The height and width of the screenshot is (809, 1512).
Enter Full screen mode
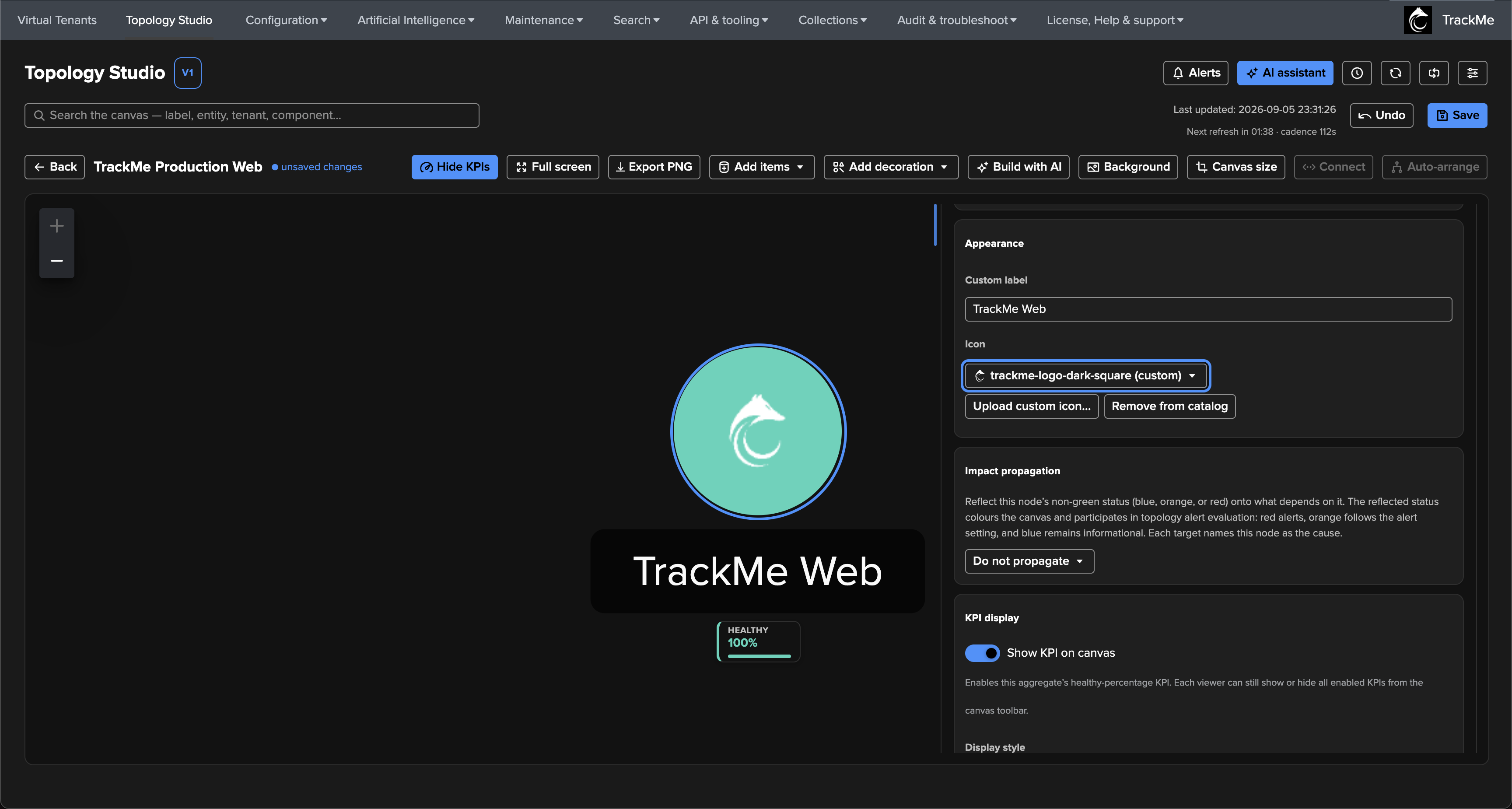(x=552, y=167)
